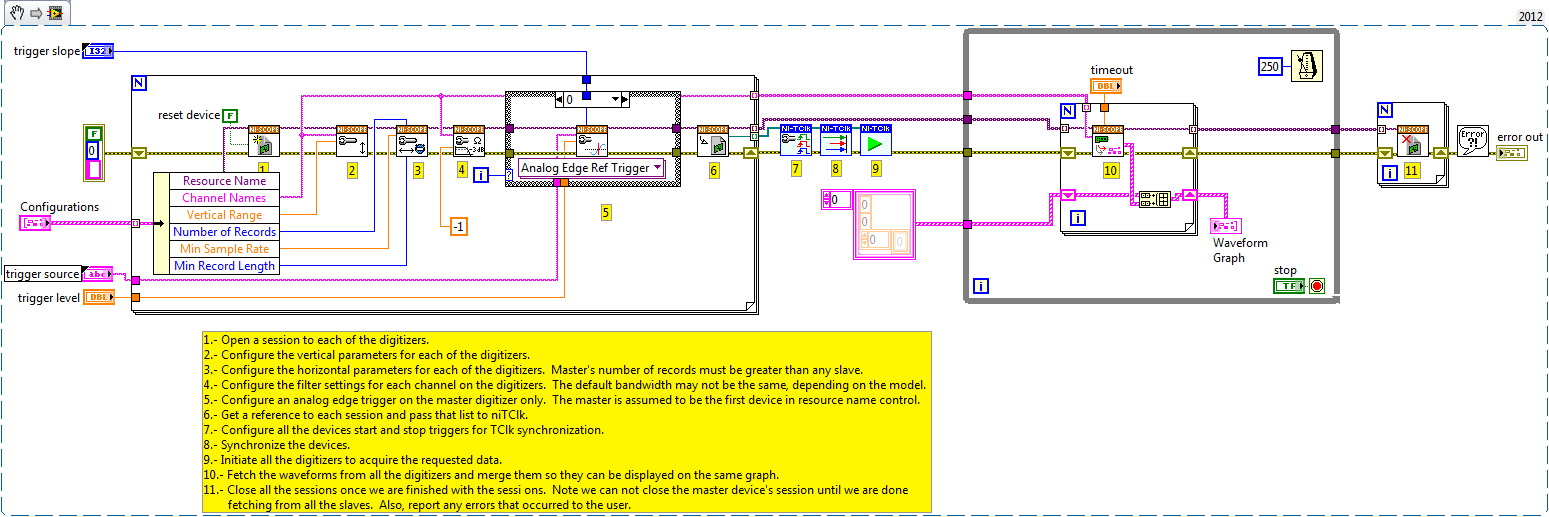Select the build array node in fetch loop
The image size is (1549, 517).
coord(1155,198)
